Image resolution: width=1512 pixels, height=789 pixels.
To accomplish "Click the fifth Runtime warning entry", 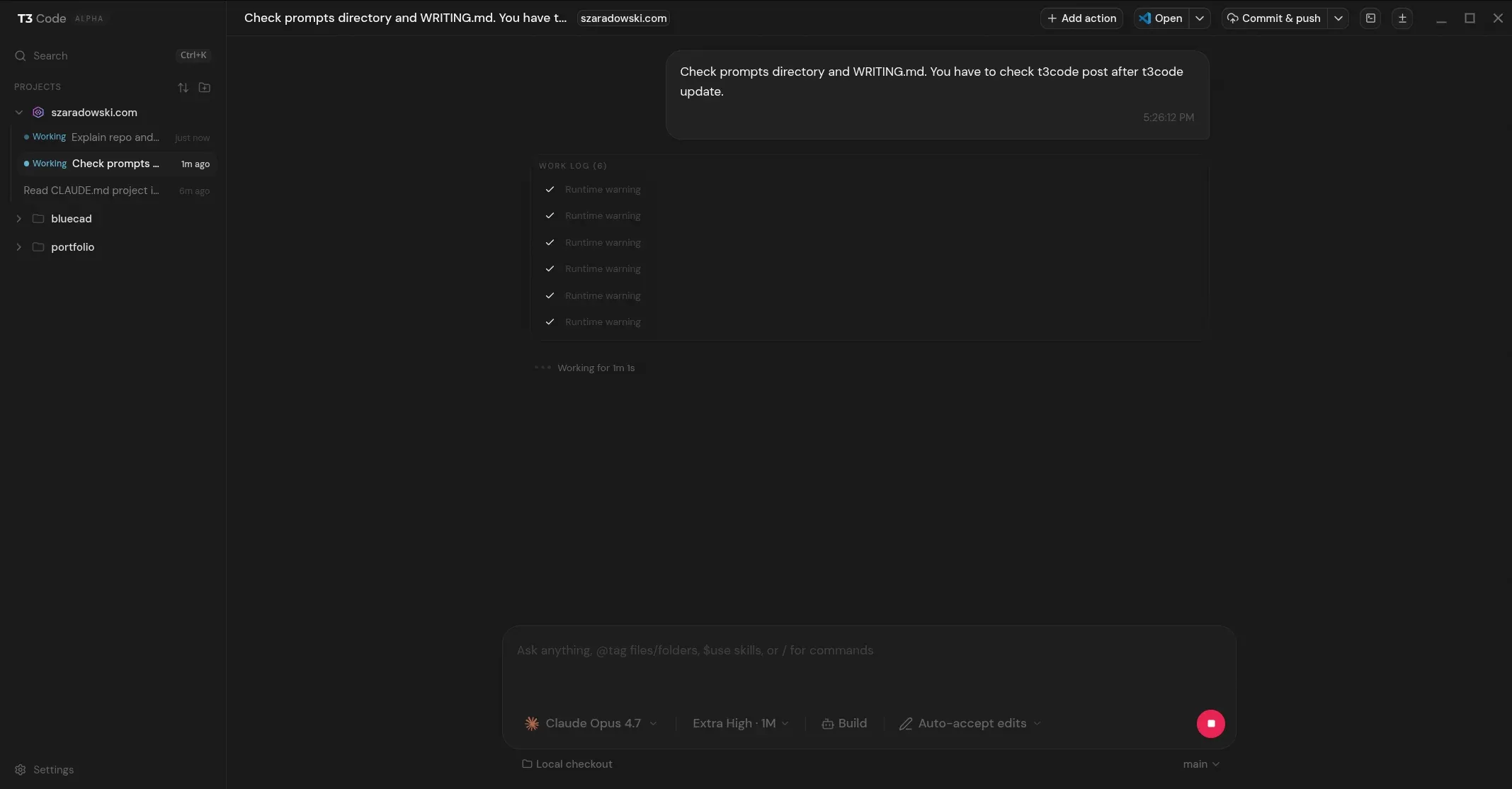I will 593,296.
